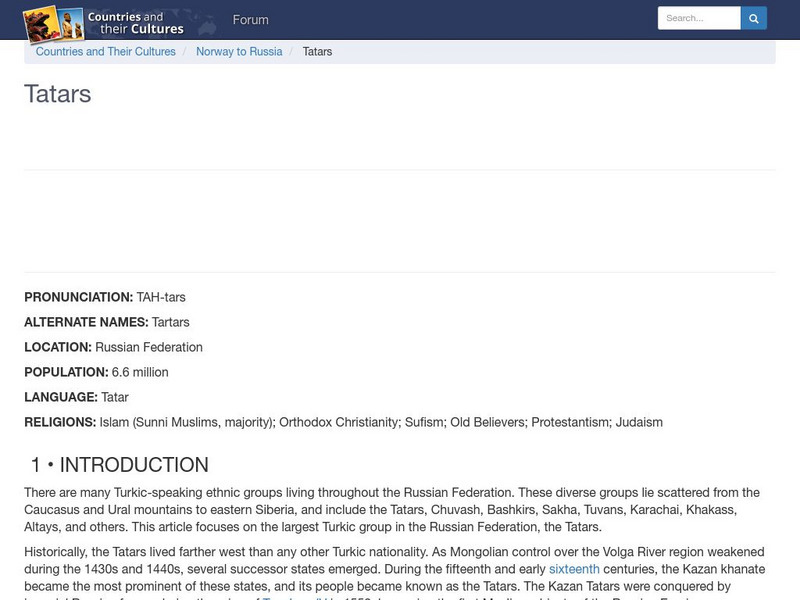Click the LANGUAGE label
800x600 pixels.
[x=60, y=397]
